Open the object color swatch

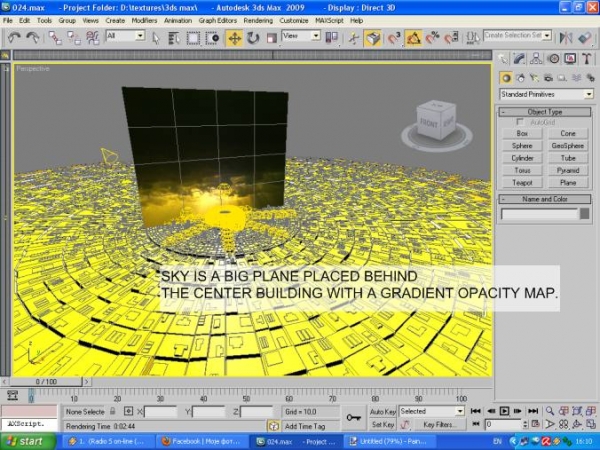585,214
